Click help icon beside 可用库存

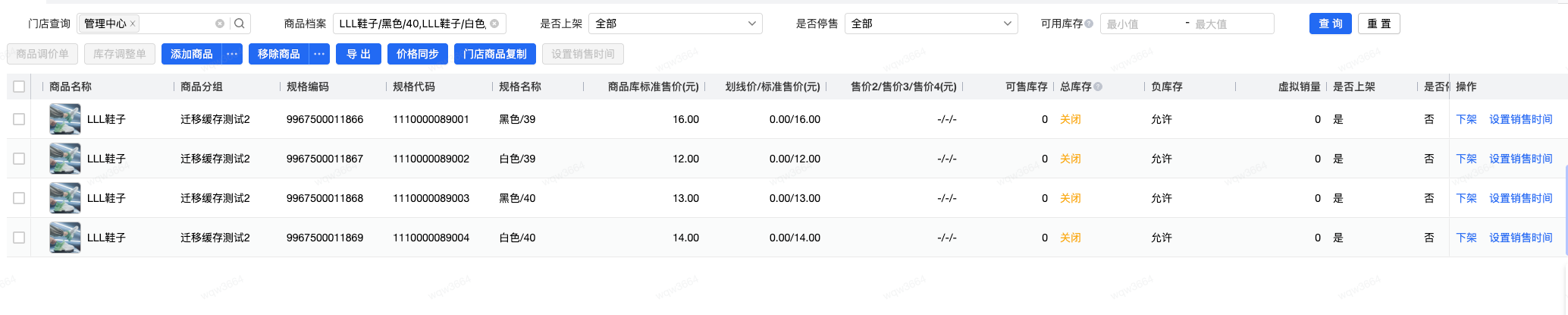(1089, 24)
